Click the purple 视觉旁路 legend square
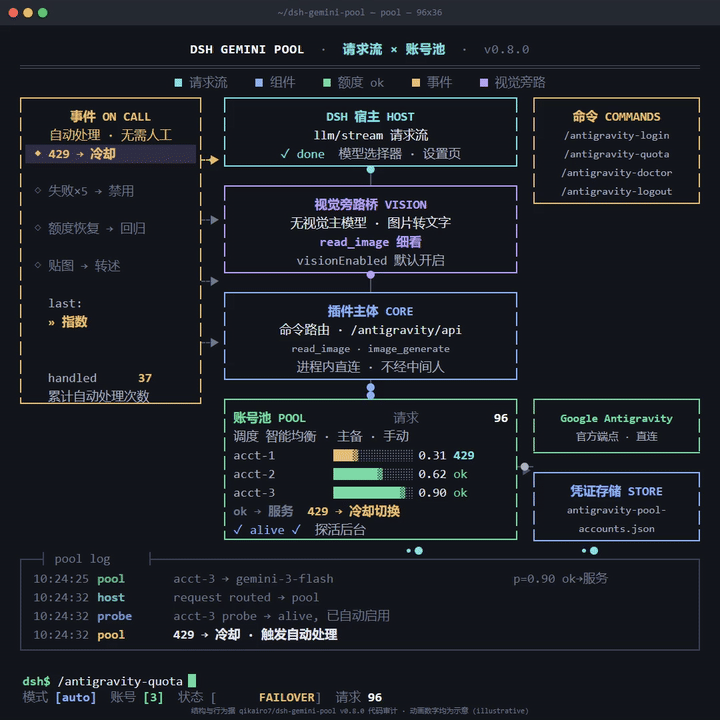The height and width of the screenshot is (720, 720). coord(484,83)
